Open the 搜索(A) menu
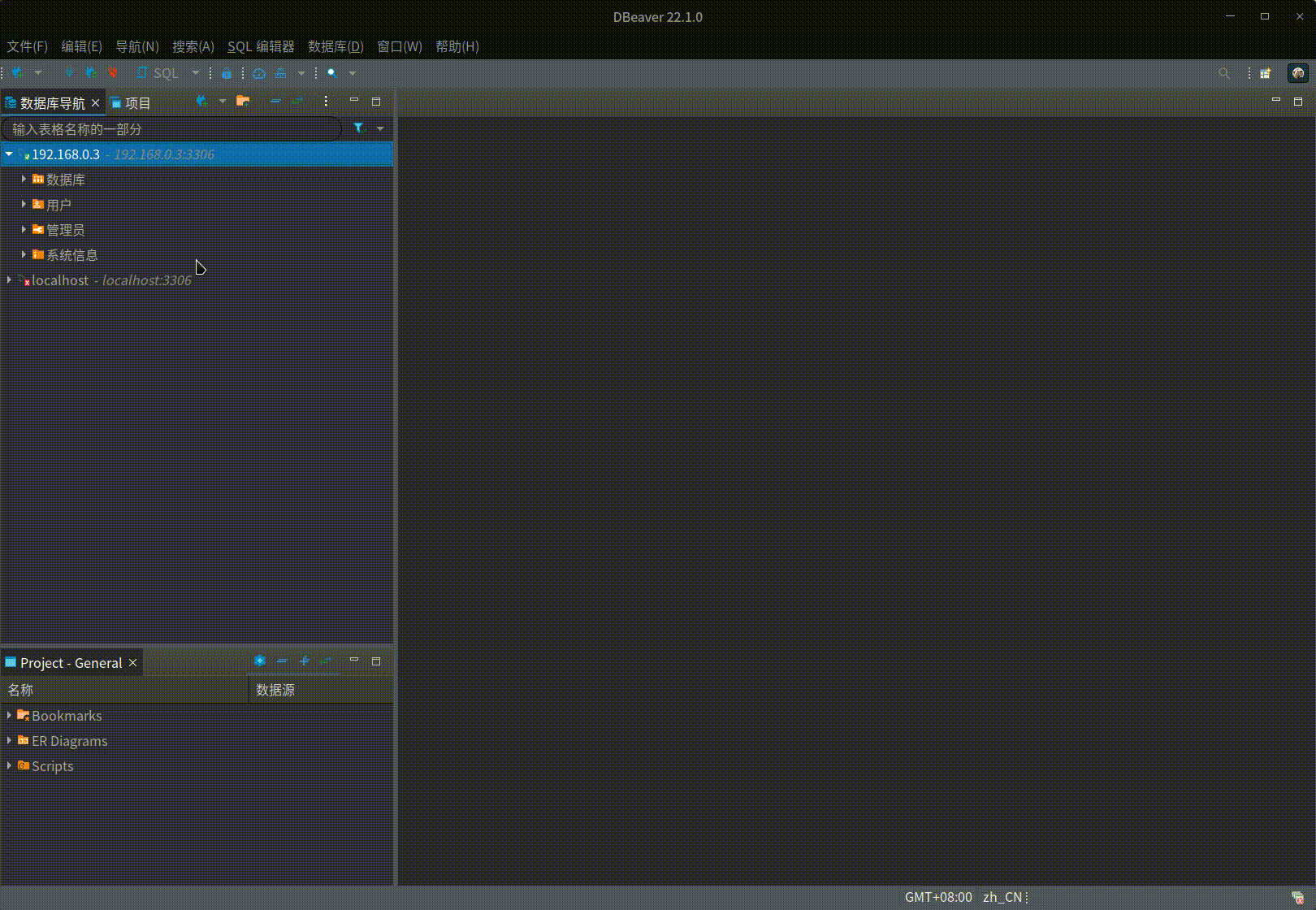Screen dimensions: 1316x910 (193, 46)
